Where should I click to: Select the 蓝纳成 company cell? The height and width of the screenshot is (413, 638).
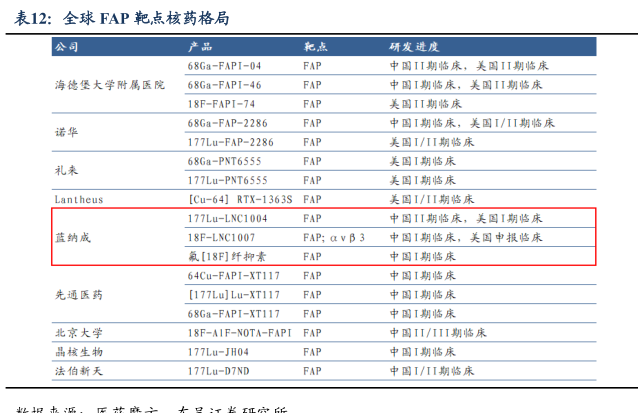pyautogui.click(x=73, y=238)
